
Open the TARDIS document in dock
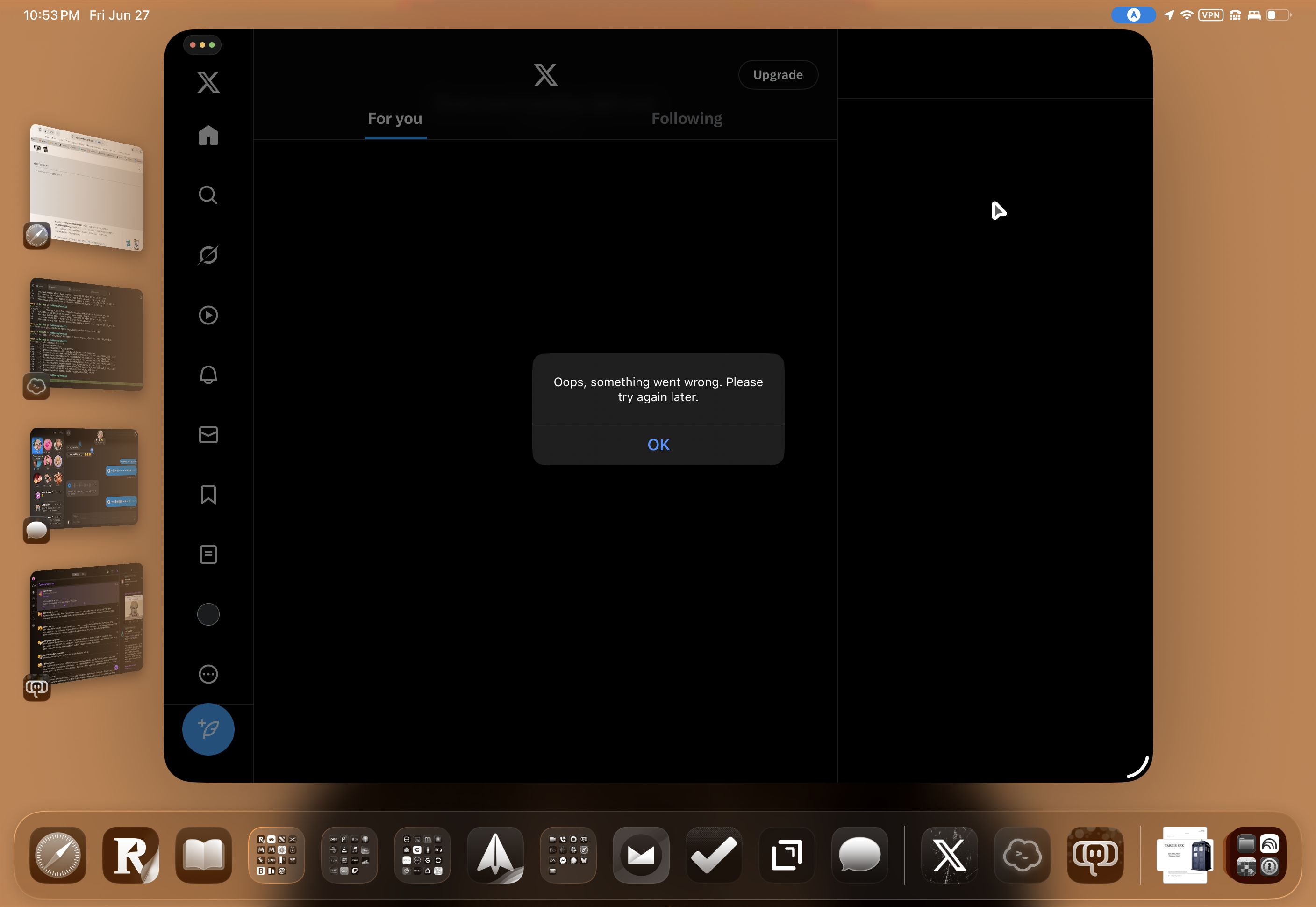click(1185, 855)
